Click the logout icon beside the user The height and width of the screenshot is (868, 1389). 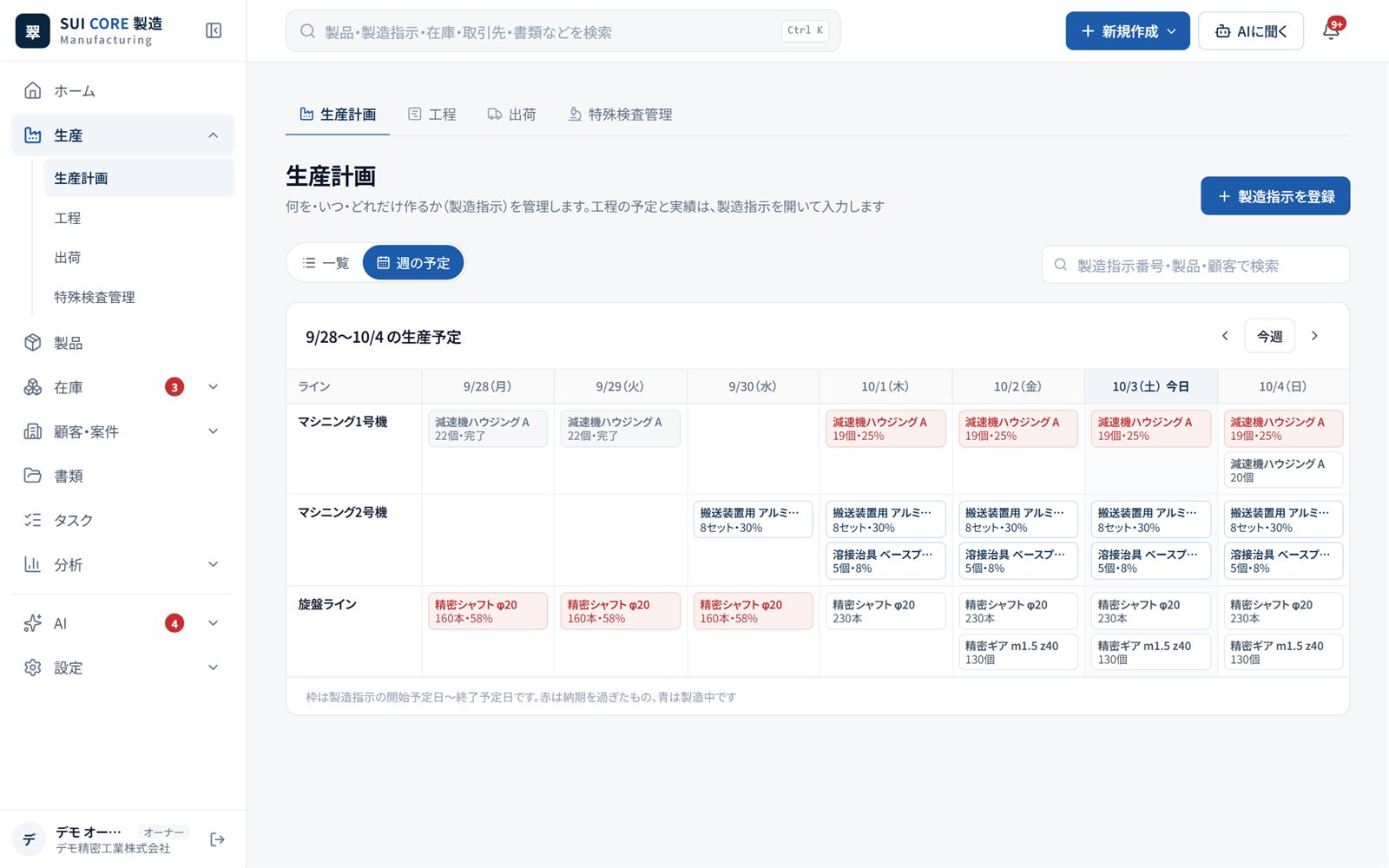(217, 839)
